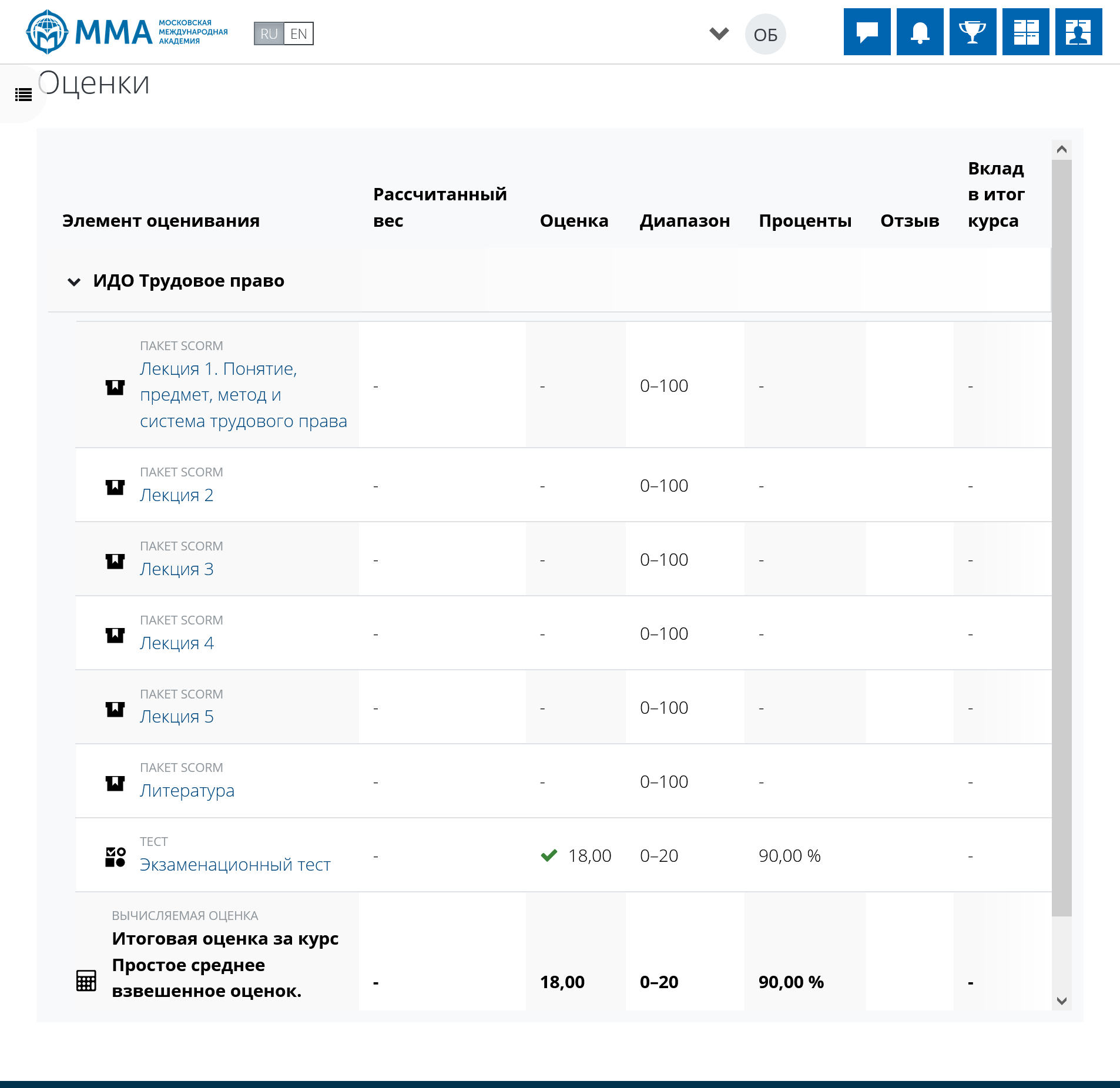Screen dimensions: 1120x1088
Task: Open the dashboard grid icon
Action: point(1025,32)
